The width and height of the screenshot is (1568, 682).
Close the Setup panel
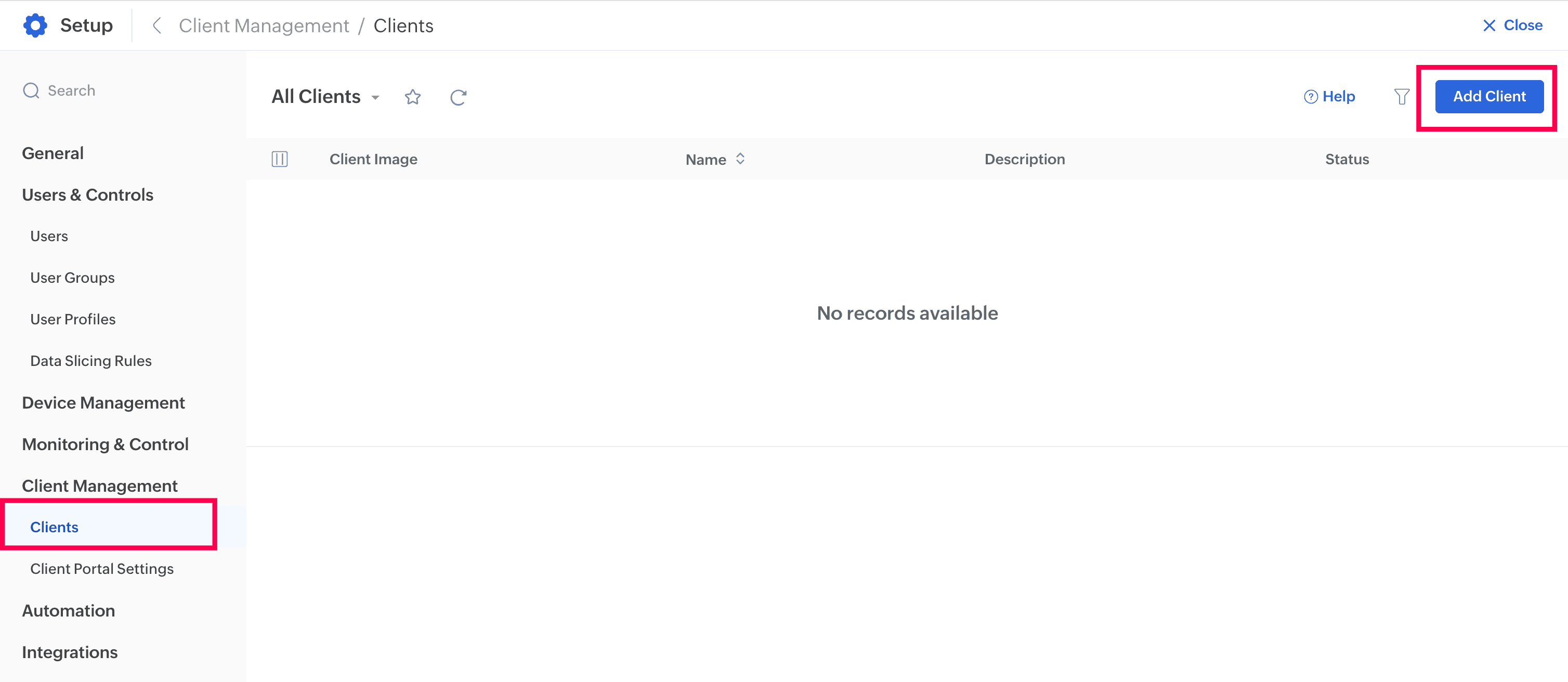point(1512,25)
